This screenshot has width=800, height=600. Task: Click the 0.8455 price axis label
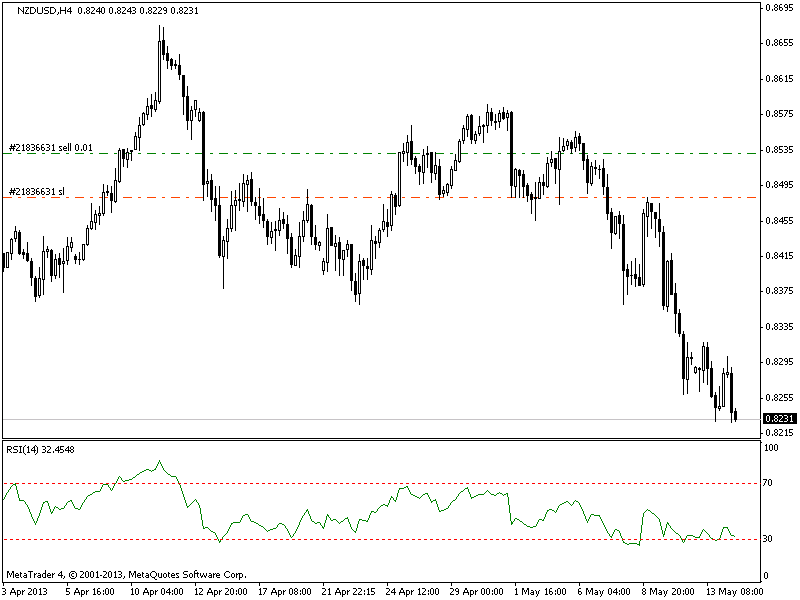click(x=780, y=220)
